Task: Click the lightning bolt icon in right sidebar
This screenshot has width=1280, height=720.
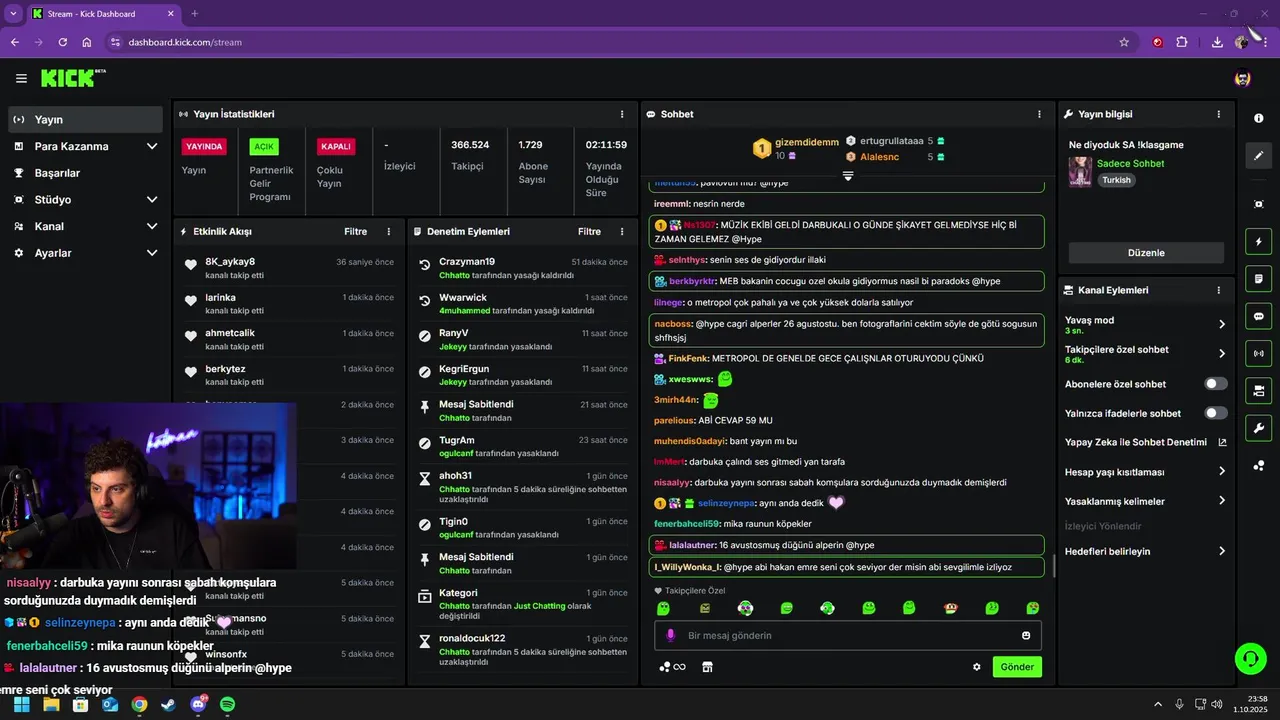Action: pyautogui.click(x=1258, y=242)
